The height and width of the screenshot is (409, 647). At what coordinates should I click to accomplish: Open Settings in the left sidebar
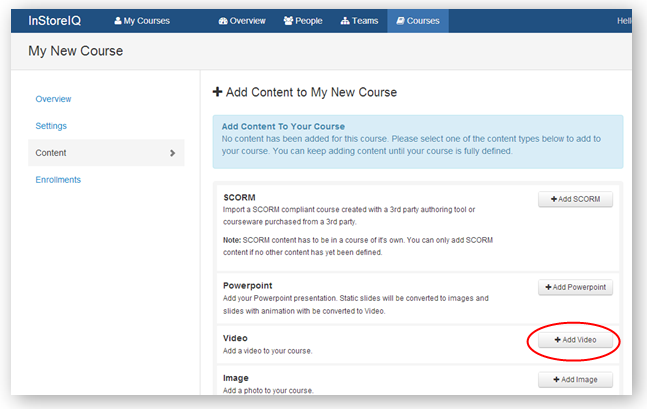(51, 126)
